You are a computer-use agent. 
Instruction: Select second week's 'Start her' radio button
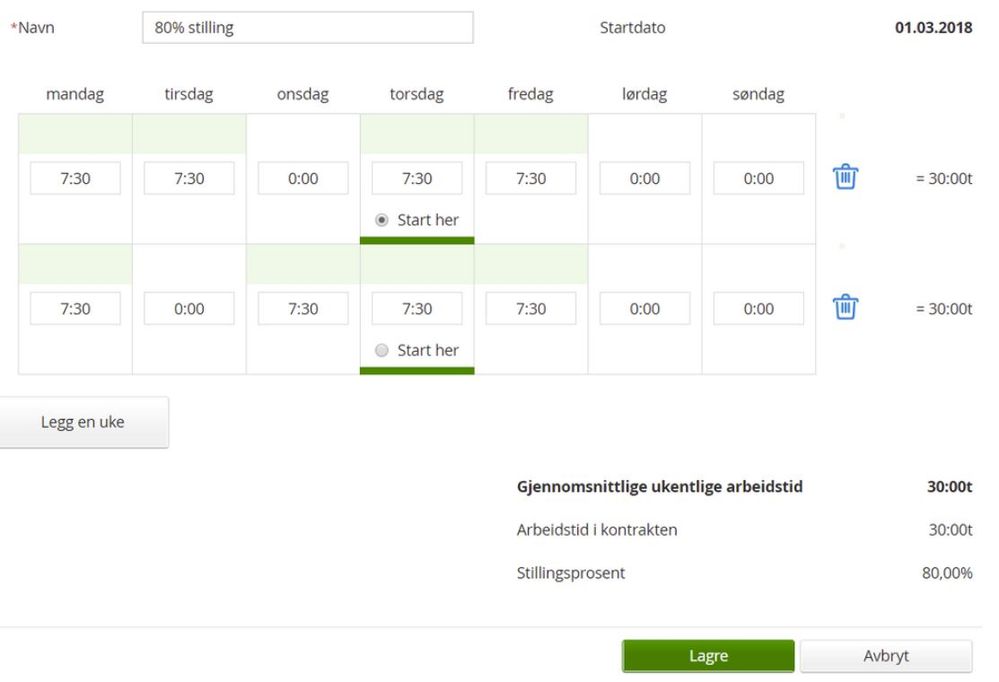coord(382,350)
